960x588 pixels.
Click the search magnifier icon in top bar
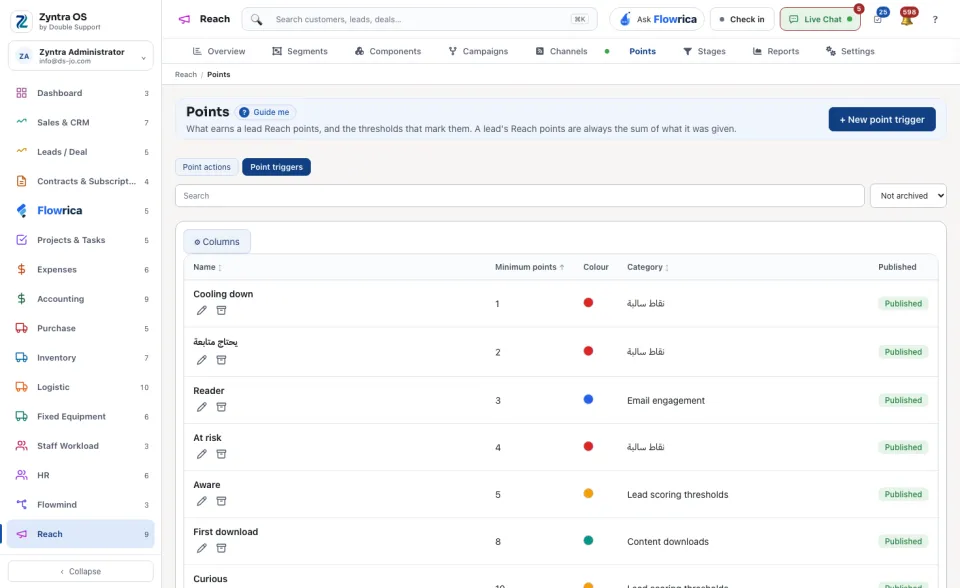click(257, 20)
